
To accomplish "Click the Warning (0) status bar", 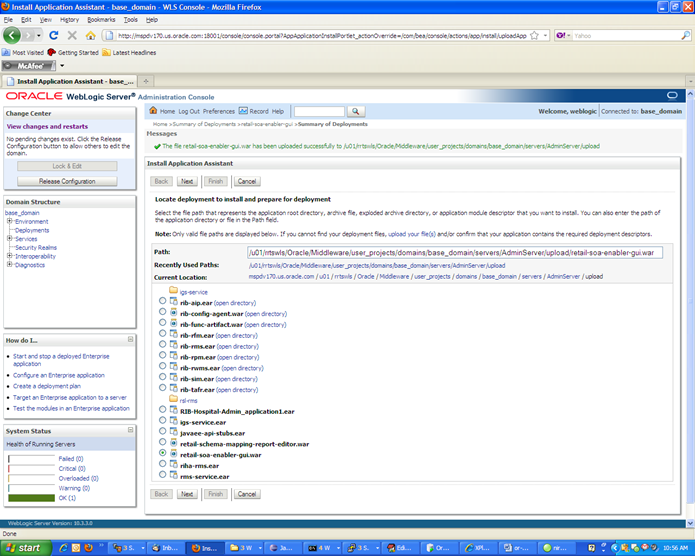I will point(32,488).
